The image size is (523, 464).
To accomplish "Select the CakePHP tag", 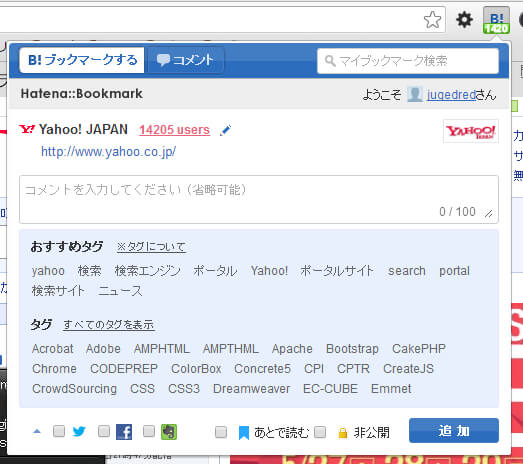I will (419, 349).
